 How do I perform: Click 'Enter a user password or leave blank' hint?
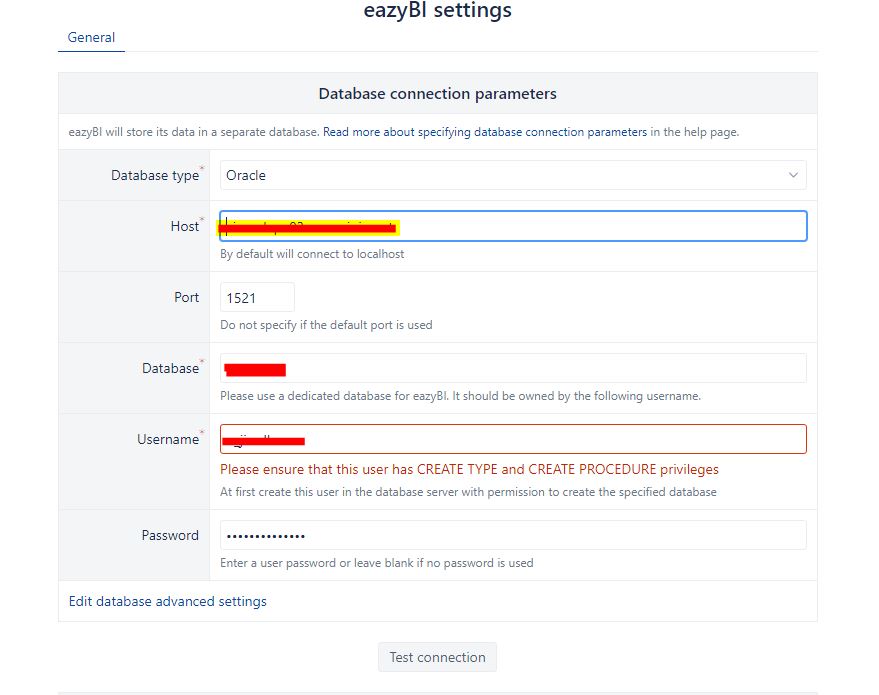click(377, 563)
